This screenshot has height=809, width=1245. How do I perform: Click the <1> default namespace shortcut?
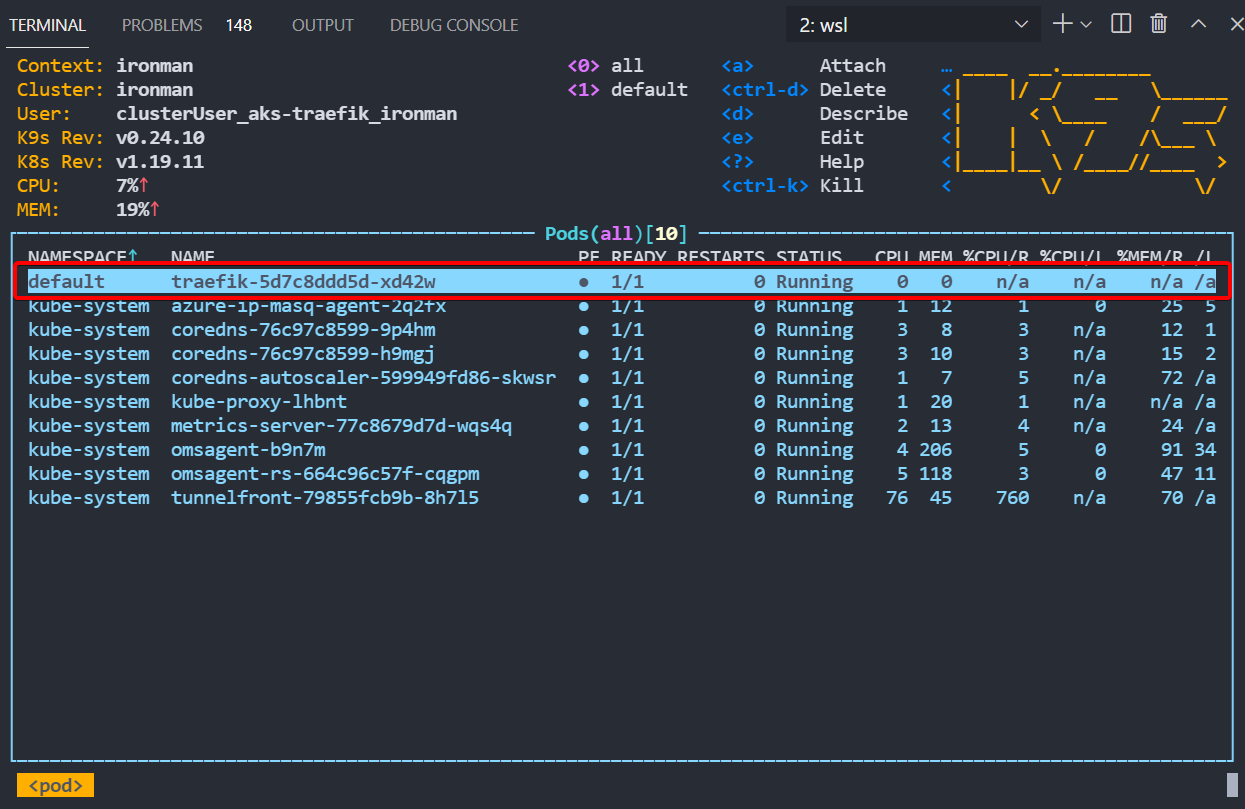click(628, 90)
